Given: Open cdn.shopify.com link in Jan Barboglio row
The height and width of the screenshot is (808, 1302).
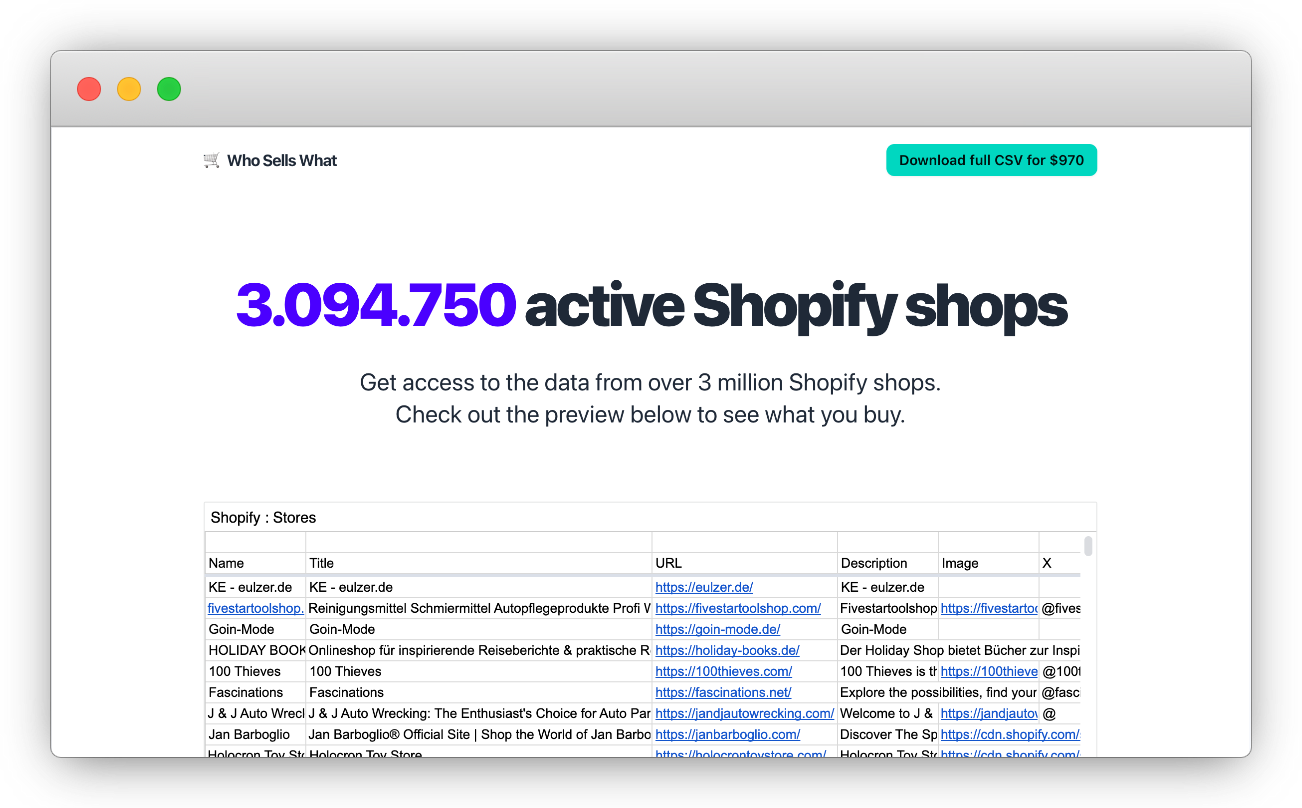Looking at the screenshot, I should [x=1010, y=734].
